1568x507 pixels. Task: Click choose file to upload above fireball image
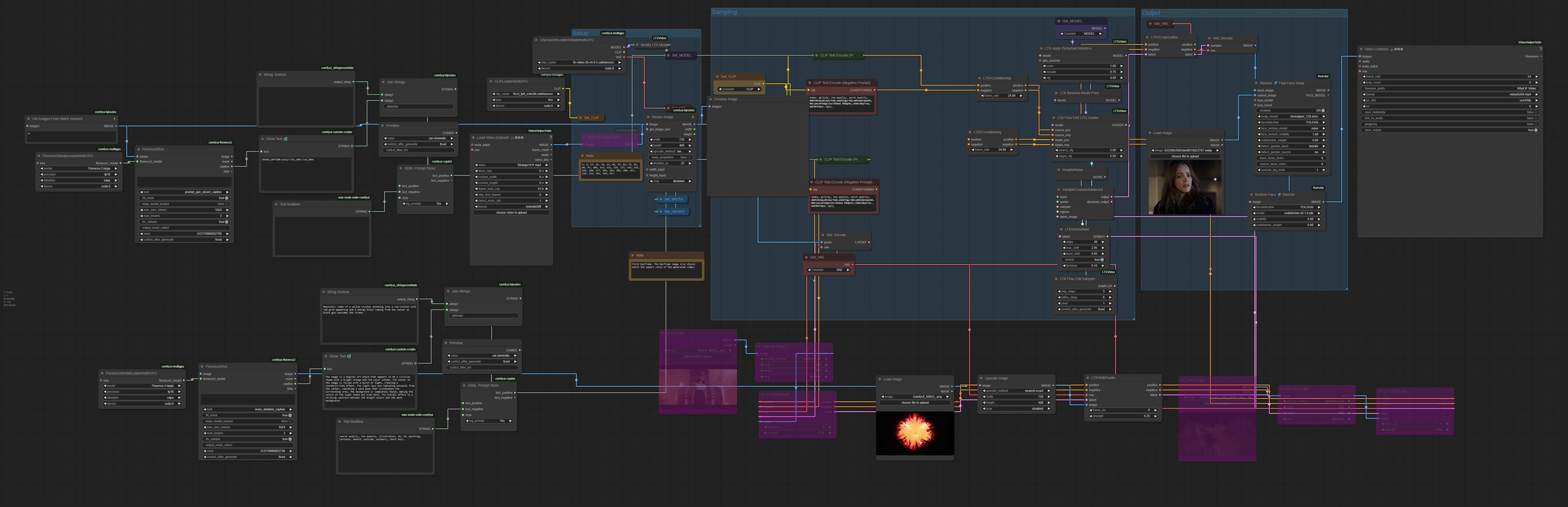(915, 402)
